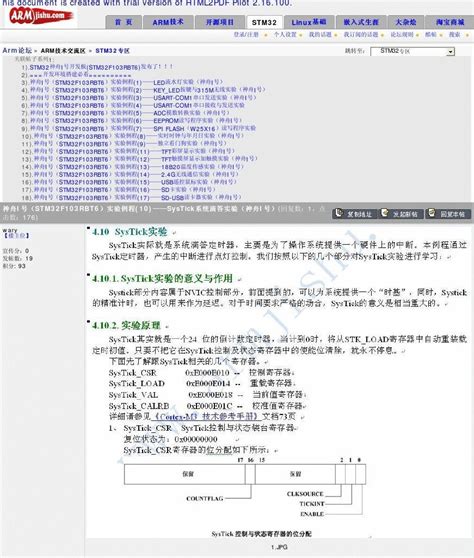
Task: Click the 回复本帖 reply button
Action: (x=448, y=214)
